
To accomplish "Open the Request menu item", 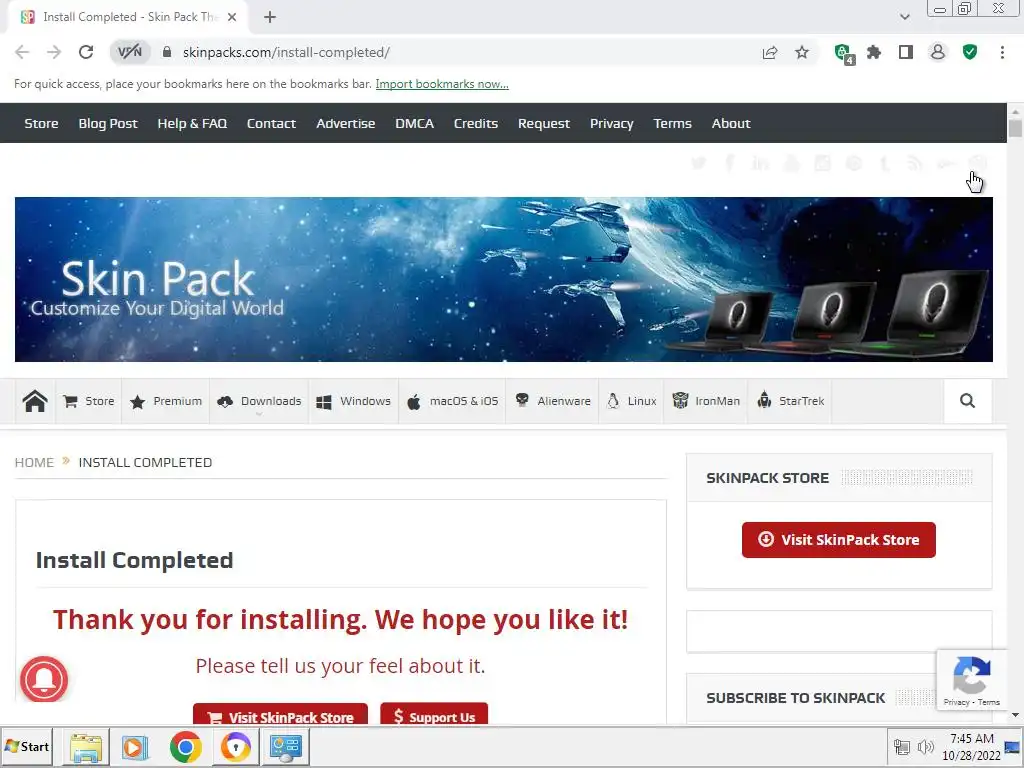I will coord(543,123).
